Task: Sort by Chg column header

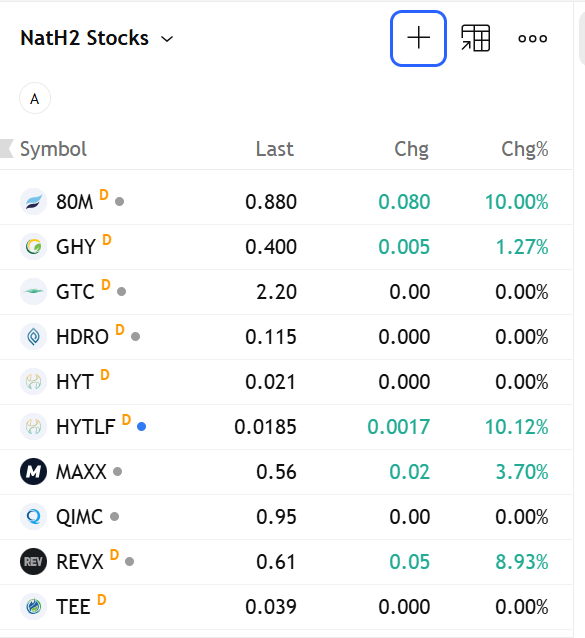Action: coord(411,149)
